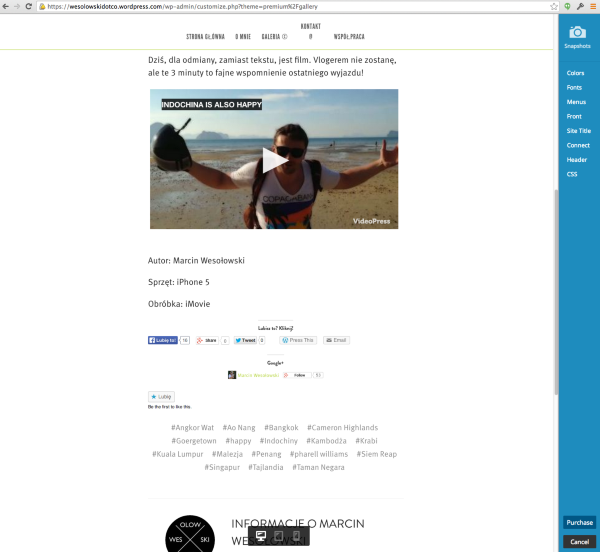This screenshot has height=552, width=600.
Task: Open the Fonts customizer section
Action: [x=574, y=88]
